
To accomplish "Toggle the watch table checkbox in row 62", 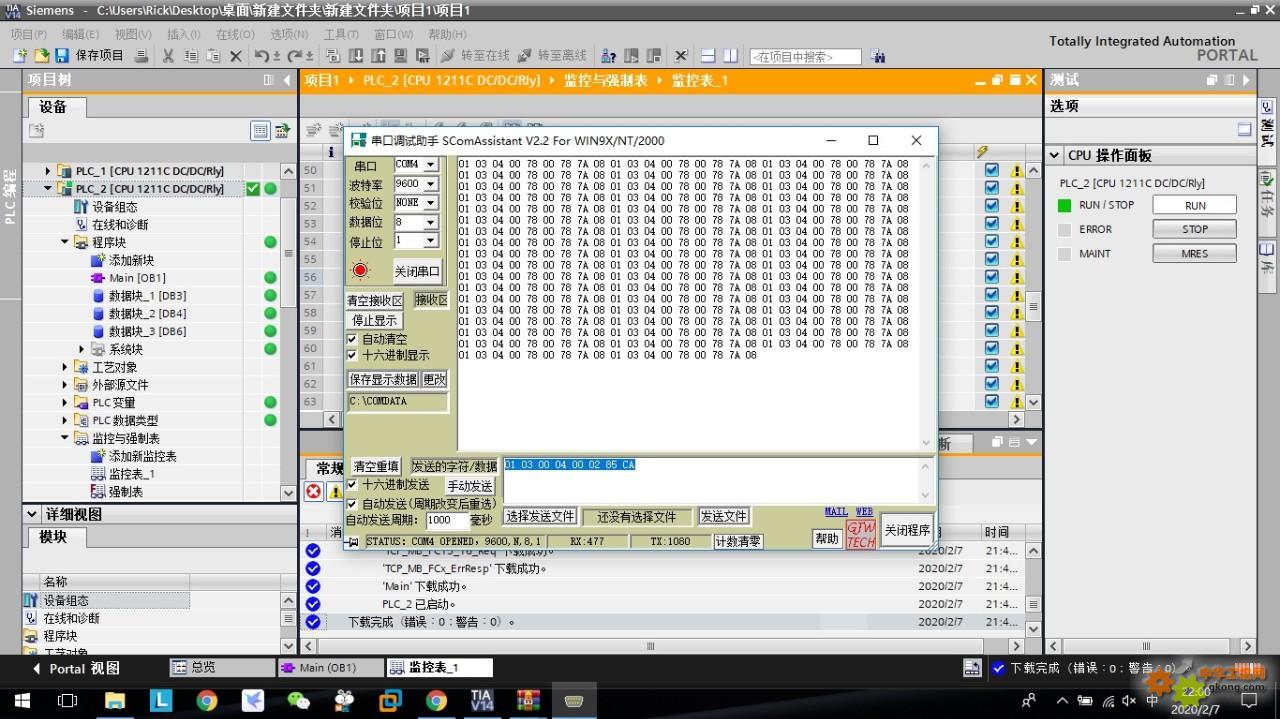I will pos(992,383).
